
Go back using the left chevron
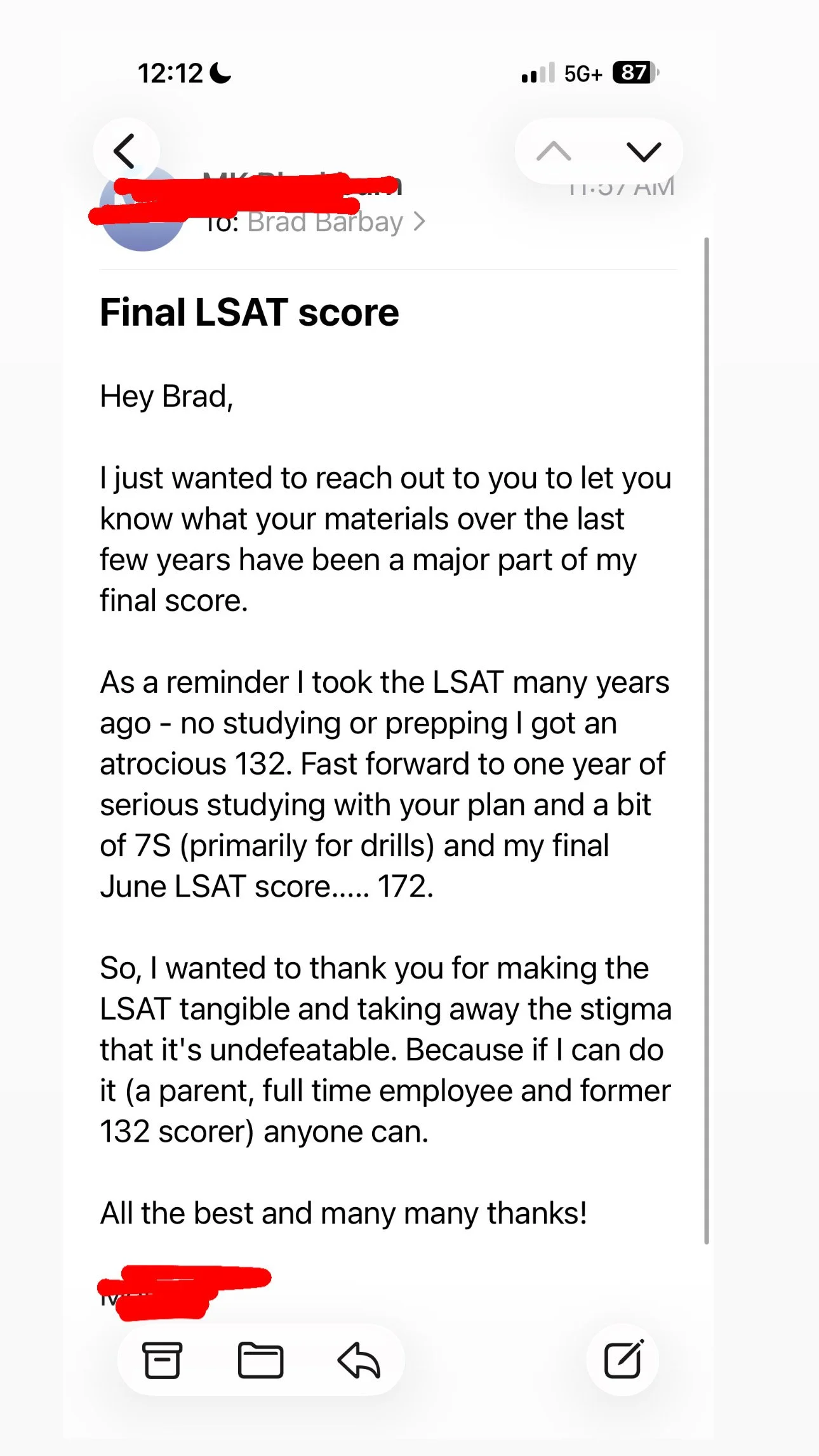[125, 151]
